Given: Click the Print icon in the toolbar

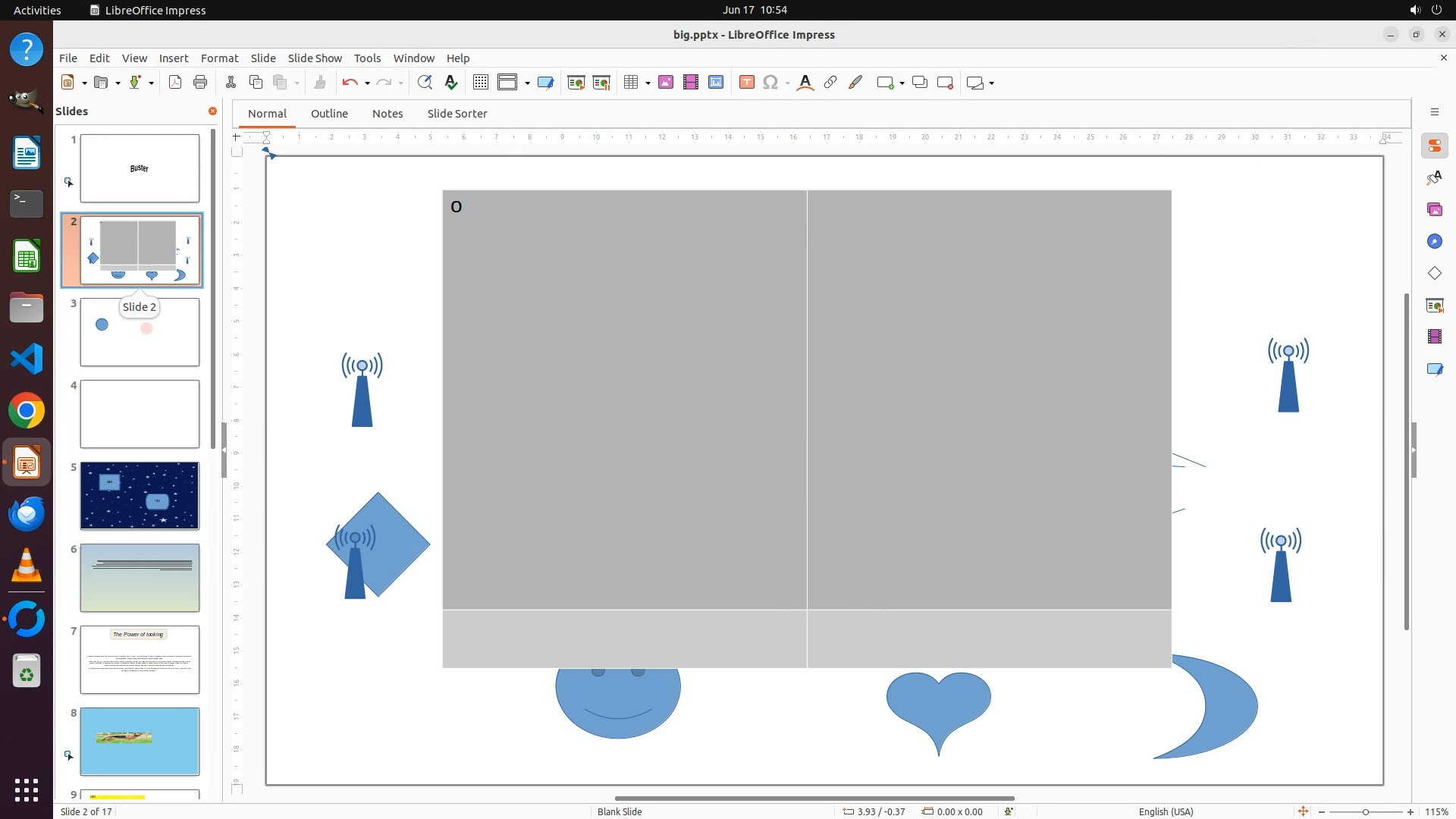Looking at the screenshot, I should tap(200, 83).
